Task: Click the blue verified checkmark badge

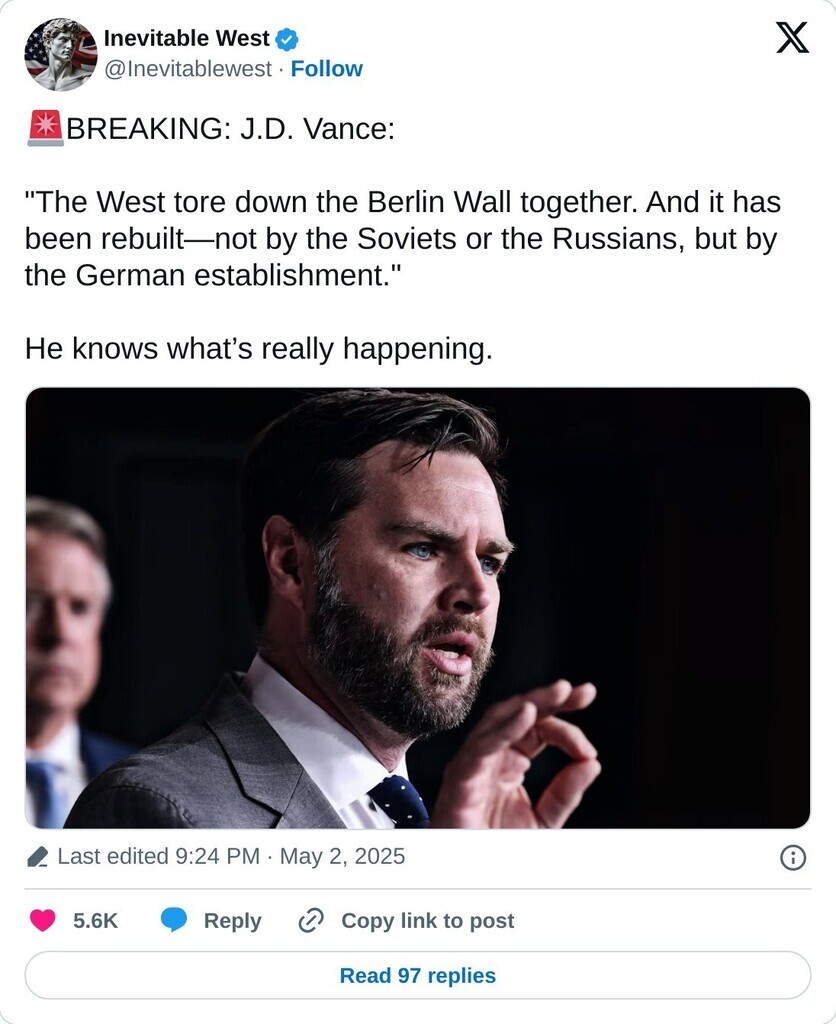Action: pos(287,39)
